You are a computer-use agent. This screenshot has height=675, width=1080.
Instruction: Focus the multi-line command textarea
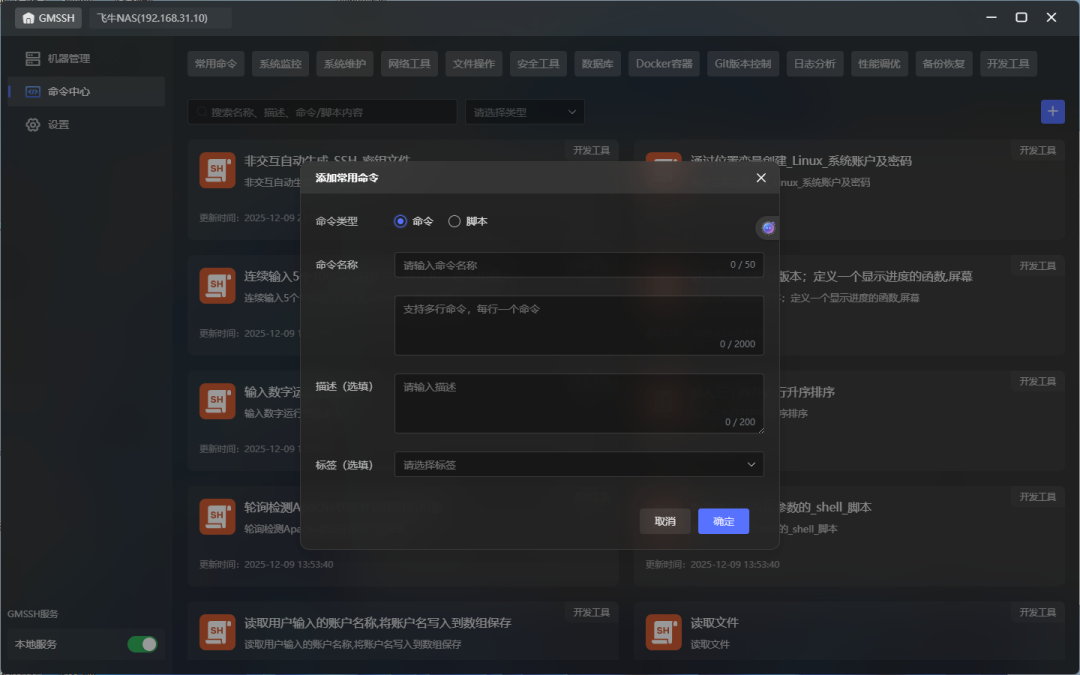coord(579,325)
